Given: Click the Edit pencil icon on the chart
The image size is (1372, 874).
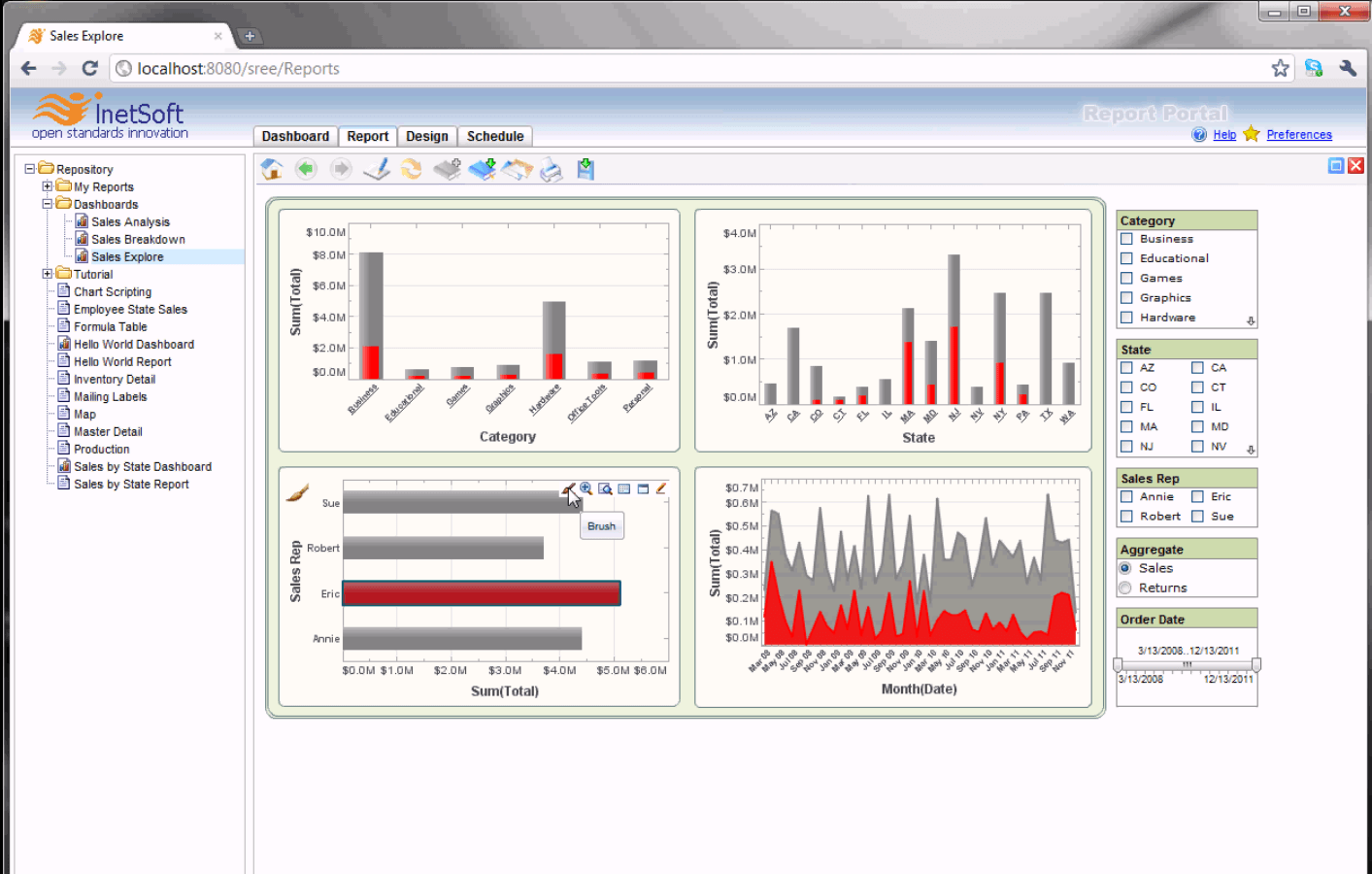Looking at the screenshot, I should pyautogui.click(x=661, y=488).
